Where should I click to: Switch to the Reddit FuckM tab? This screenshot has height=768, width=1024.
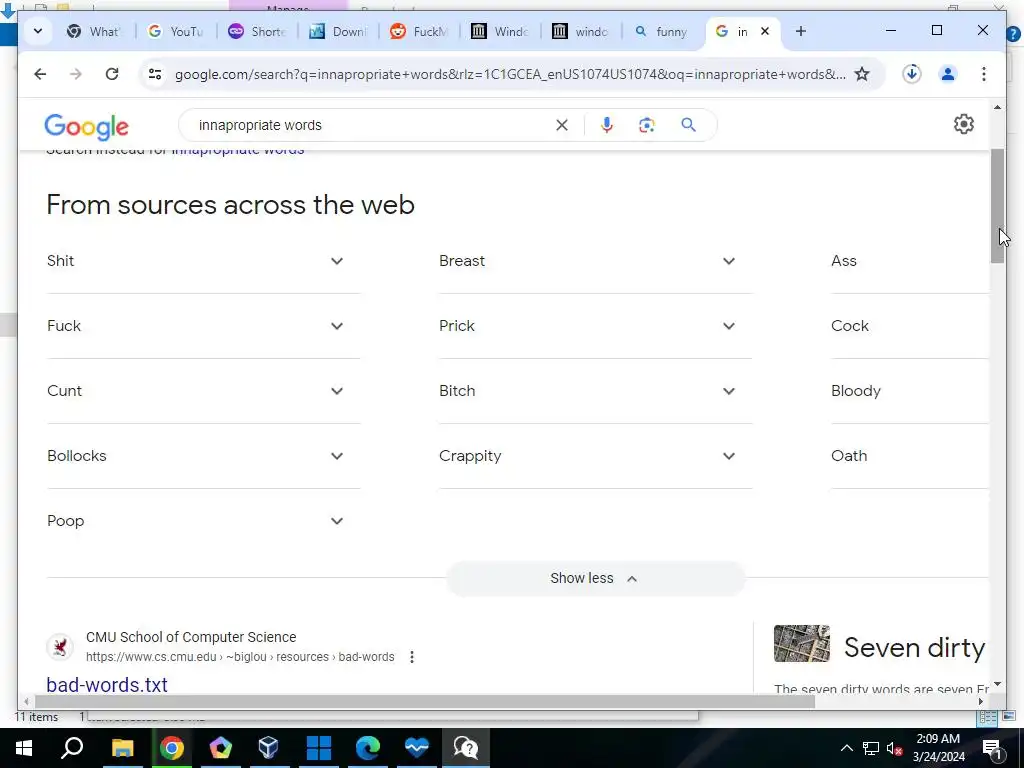tap(419, 31)
